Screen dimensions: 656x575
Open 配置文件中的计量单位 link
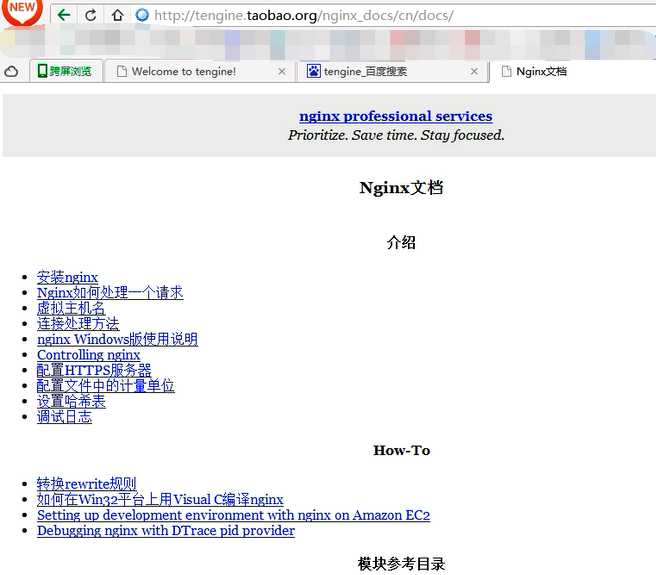click(x=106, y=385)
